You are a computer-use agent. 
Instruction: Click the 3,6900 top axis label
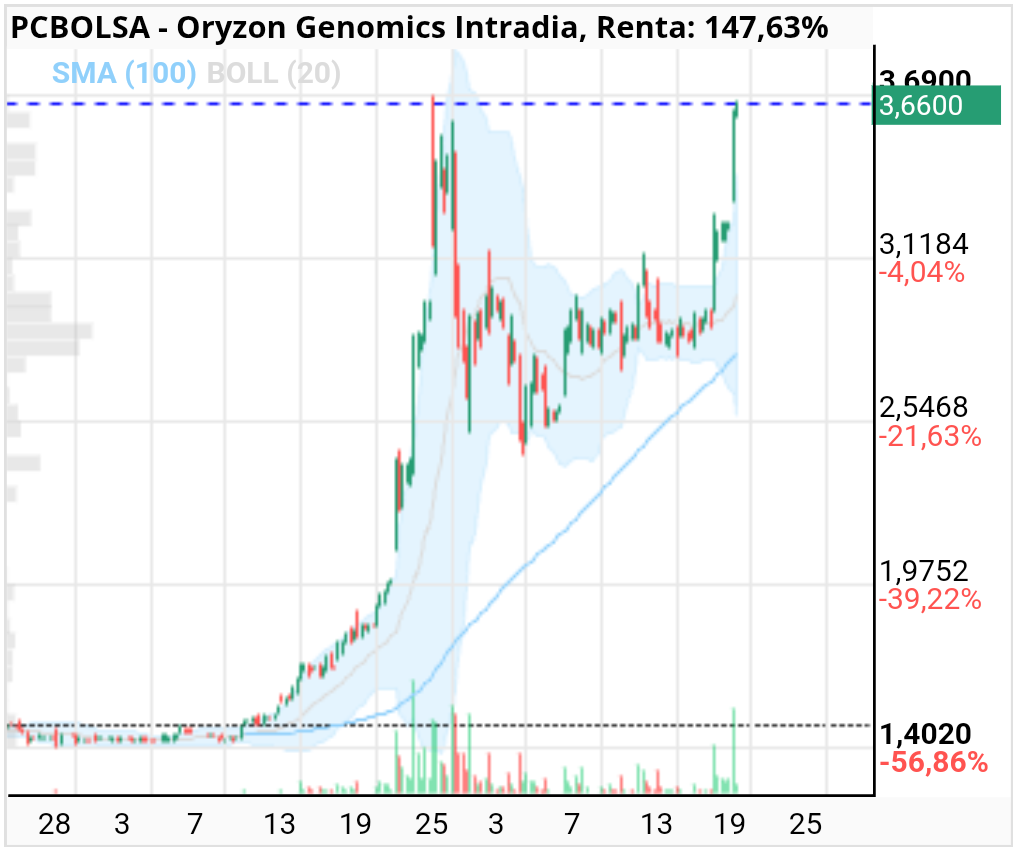point(925,78)
